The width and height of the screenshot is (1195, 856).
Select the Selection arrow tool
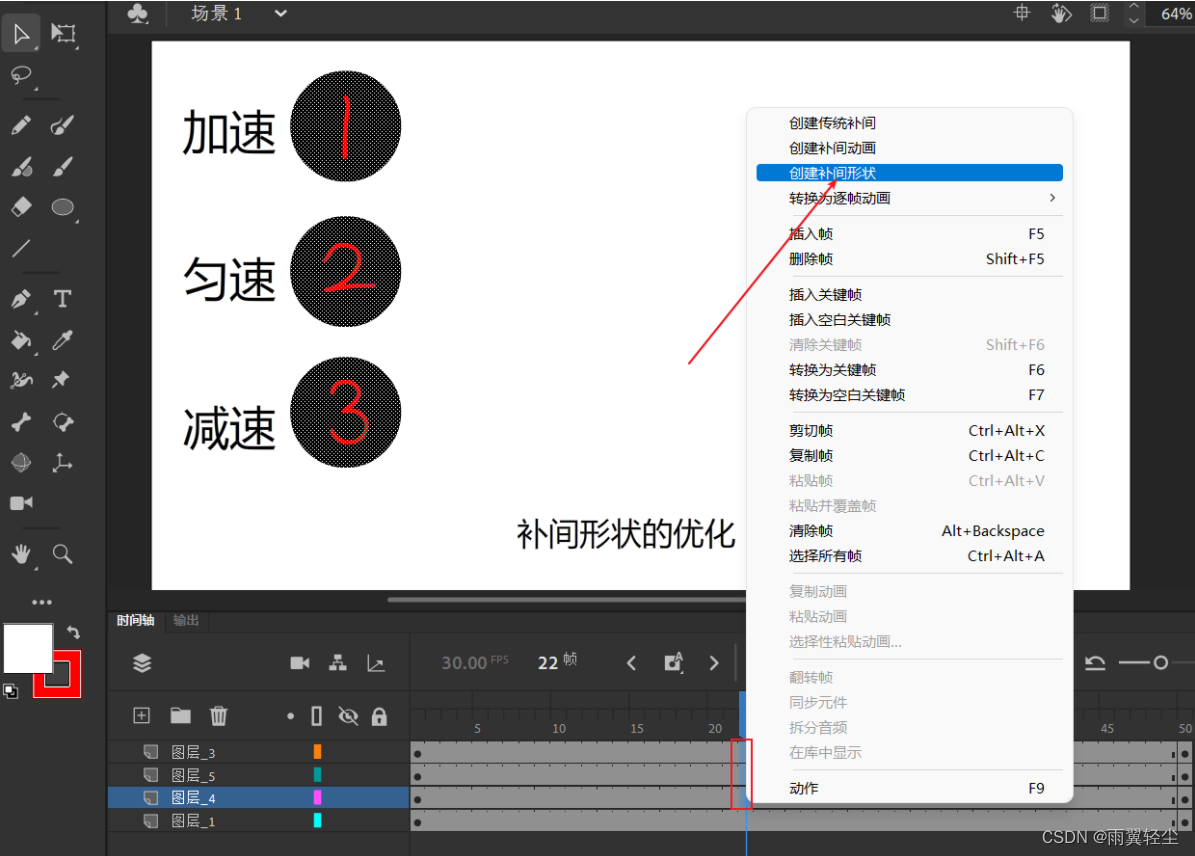coord(21,34)
